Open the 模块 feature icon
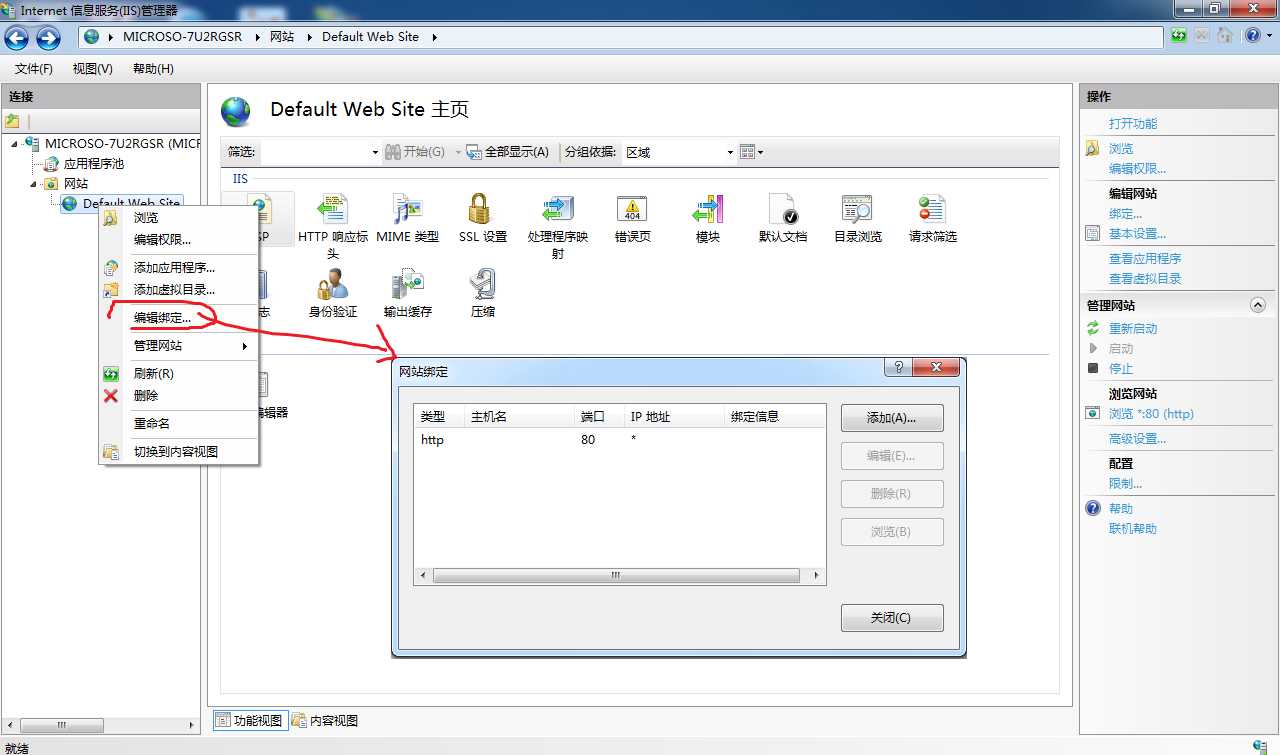This screenshot has height=755, width=1280. coord(707,219)
